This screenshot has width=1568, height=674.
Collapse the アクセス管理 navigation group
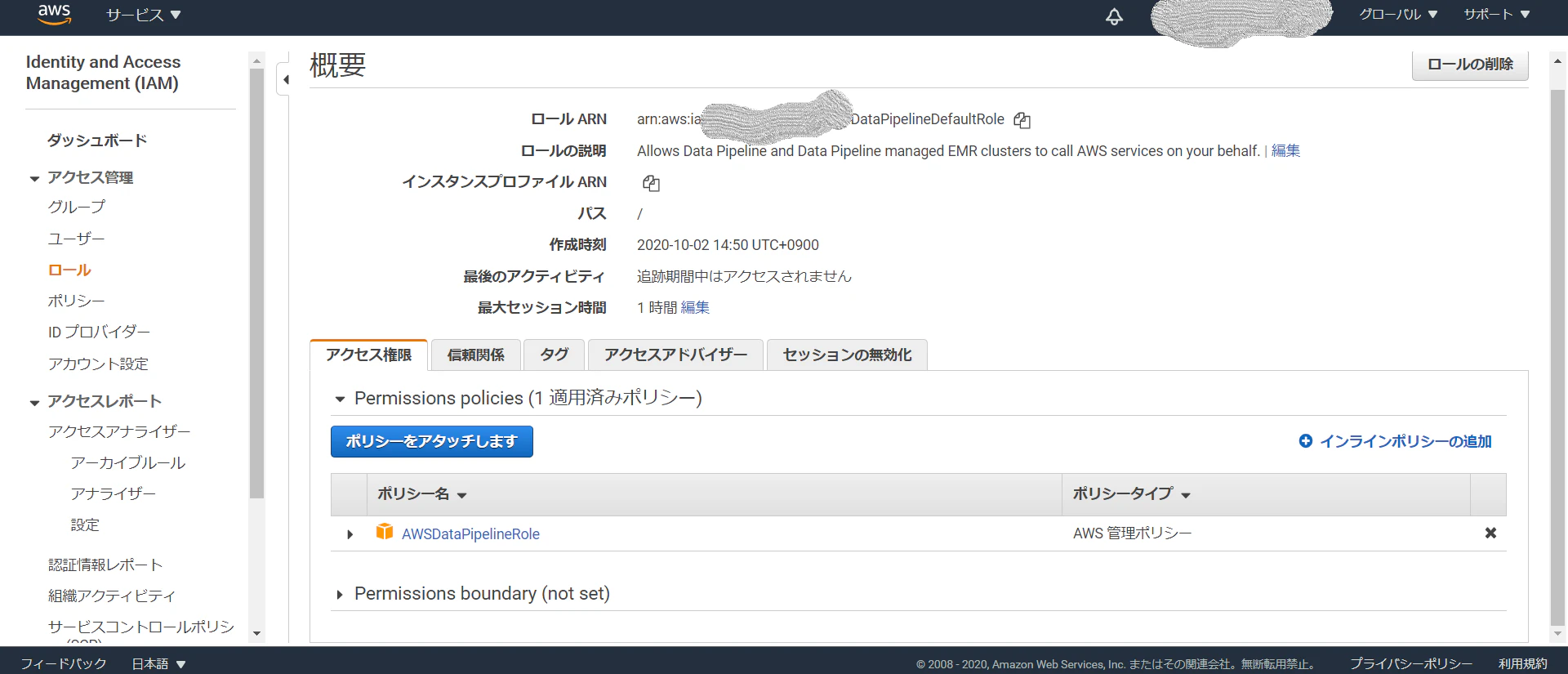pos(34,178)
